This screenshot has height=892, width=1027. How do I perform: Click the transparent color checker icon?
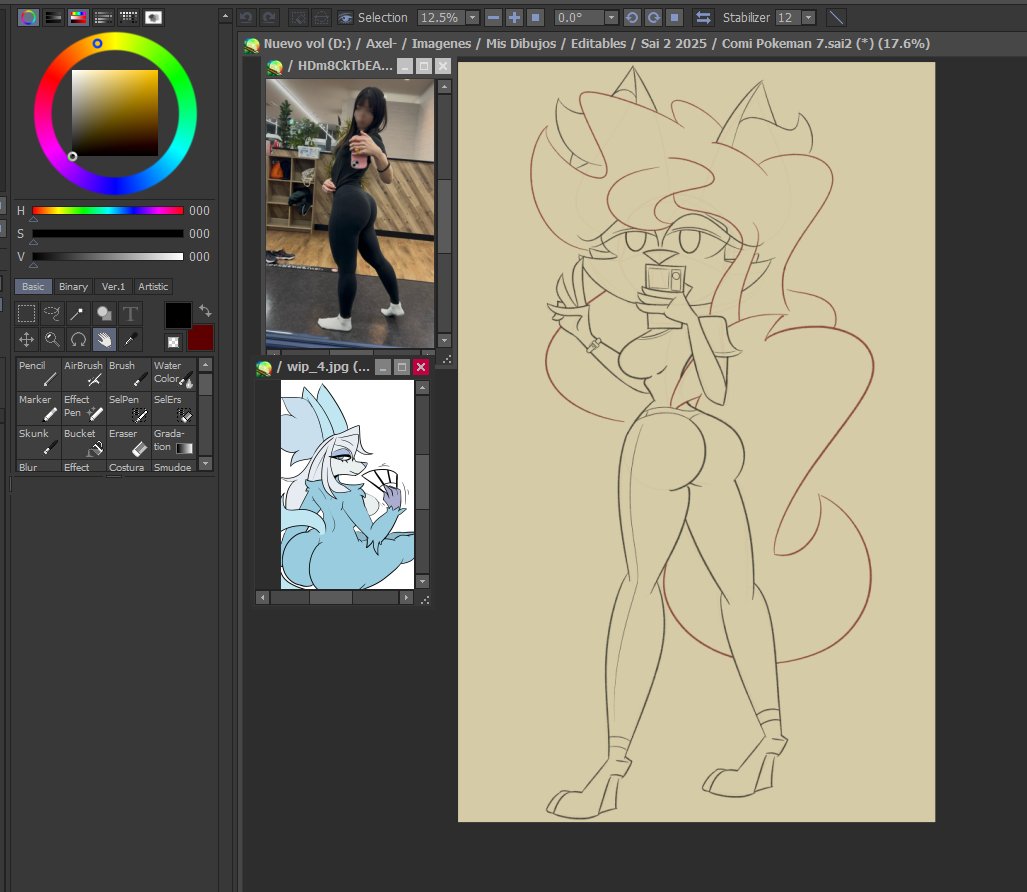coord(173,342)
